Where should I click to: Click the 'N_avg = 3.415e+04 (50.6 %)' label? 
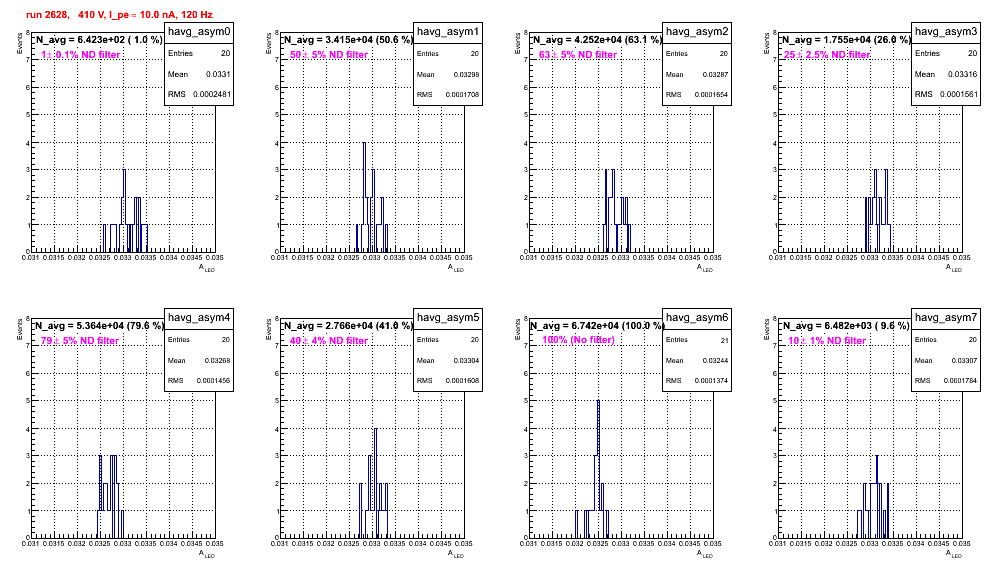coord(348,39)
